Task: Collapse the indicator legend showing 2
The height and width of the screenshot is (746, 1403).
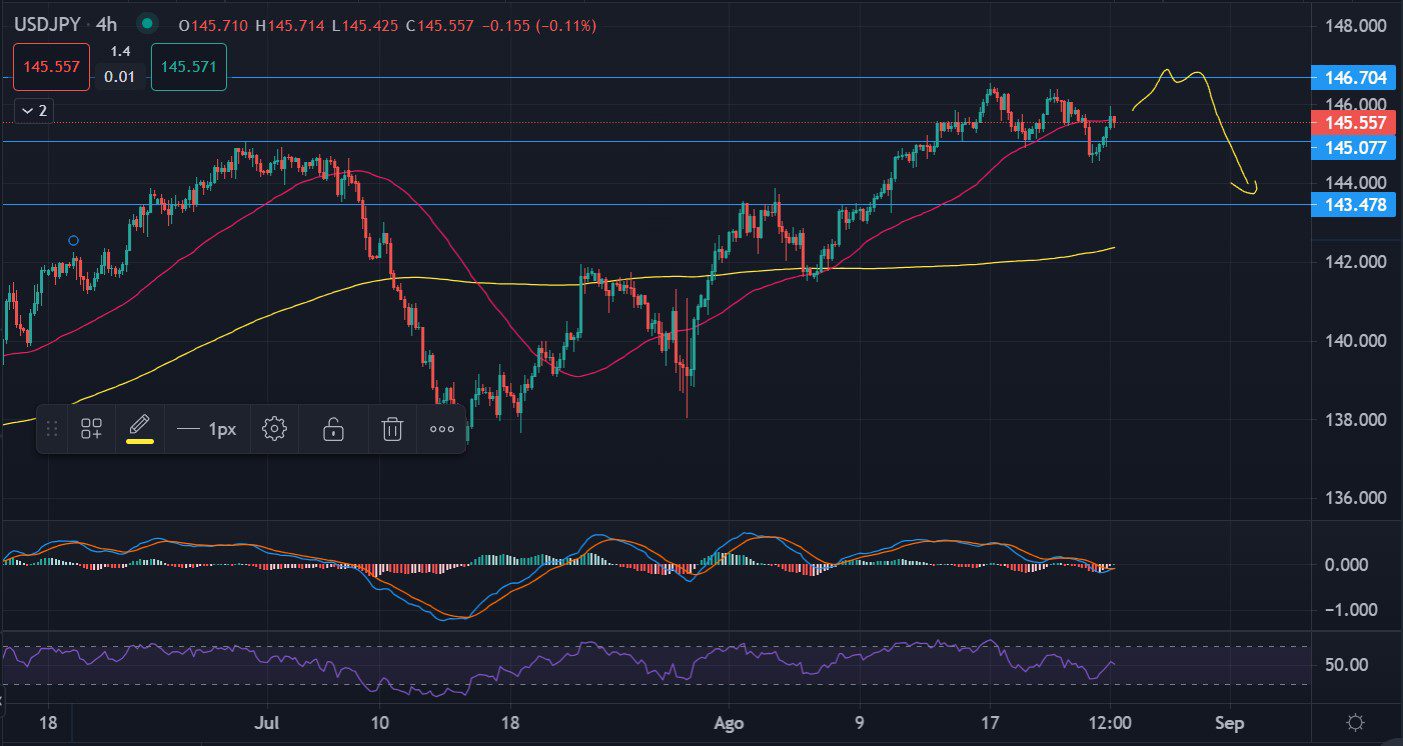Action: point(34,111)
